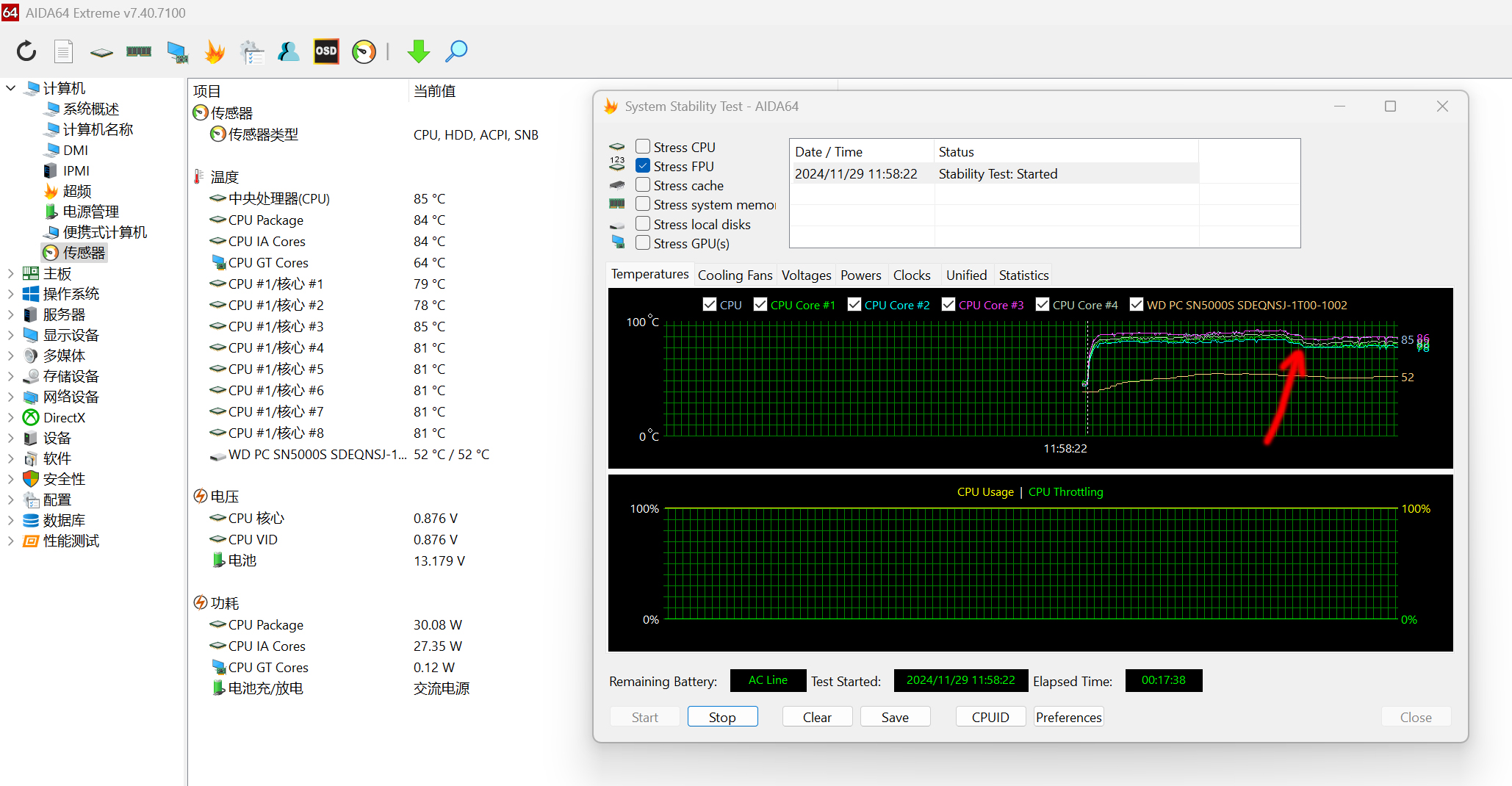Image resolution: width=1512 pixels, height=786 pixels.
Task: Toggle CPU Core #3 graph checkbox
Action: (x=948, y=305)
